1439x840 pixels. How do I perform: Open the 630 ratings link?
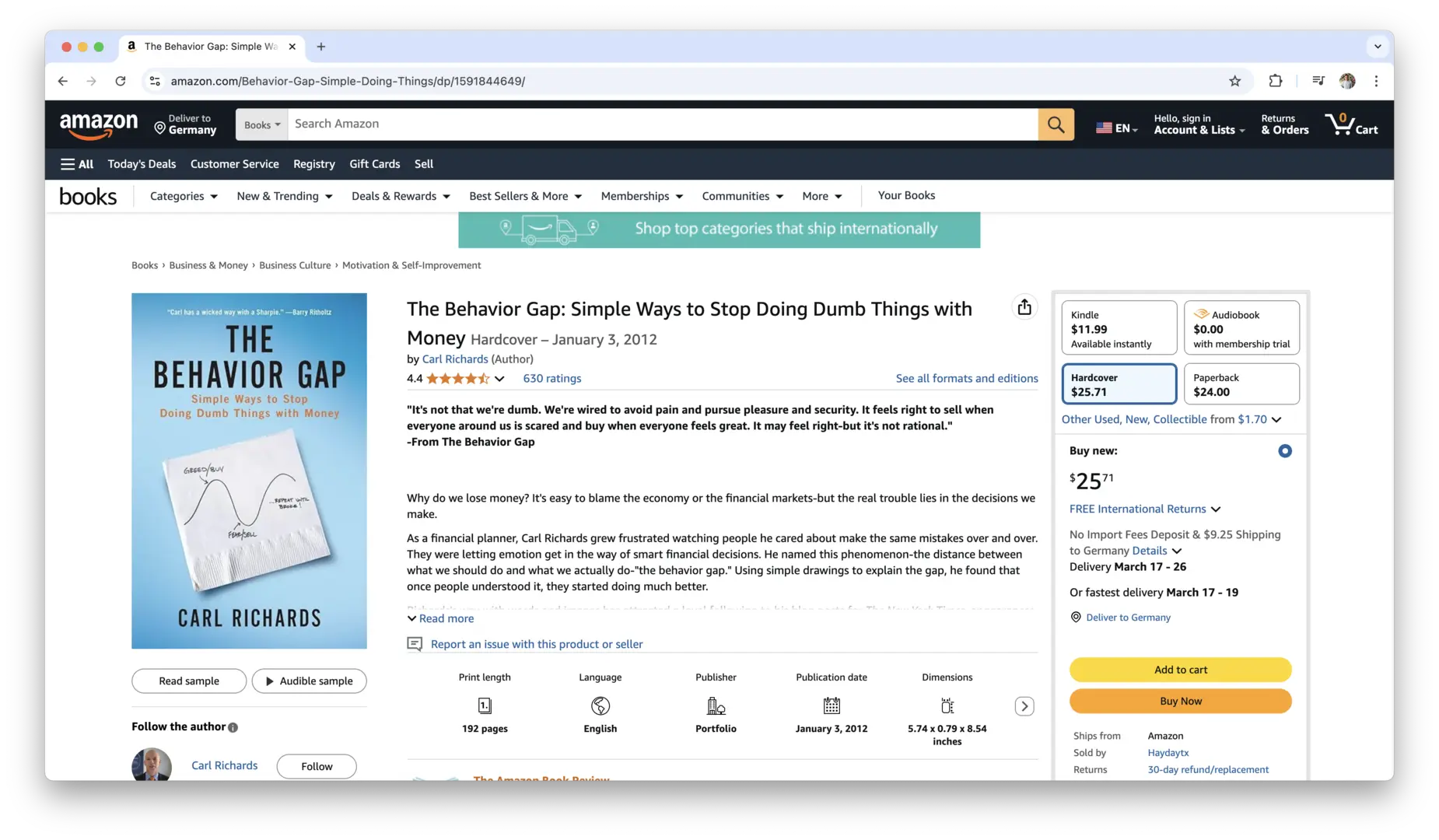(x=551, y=378)
